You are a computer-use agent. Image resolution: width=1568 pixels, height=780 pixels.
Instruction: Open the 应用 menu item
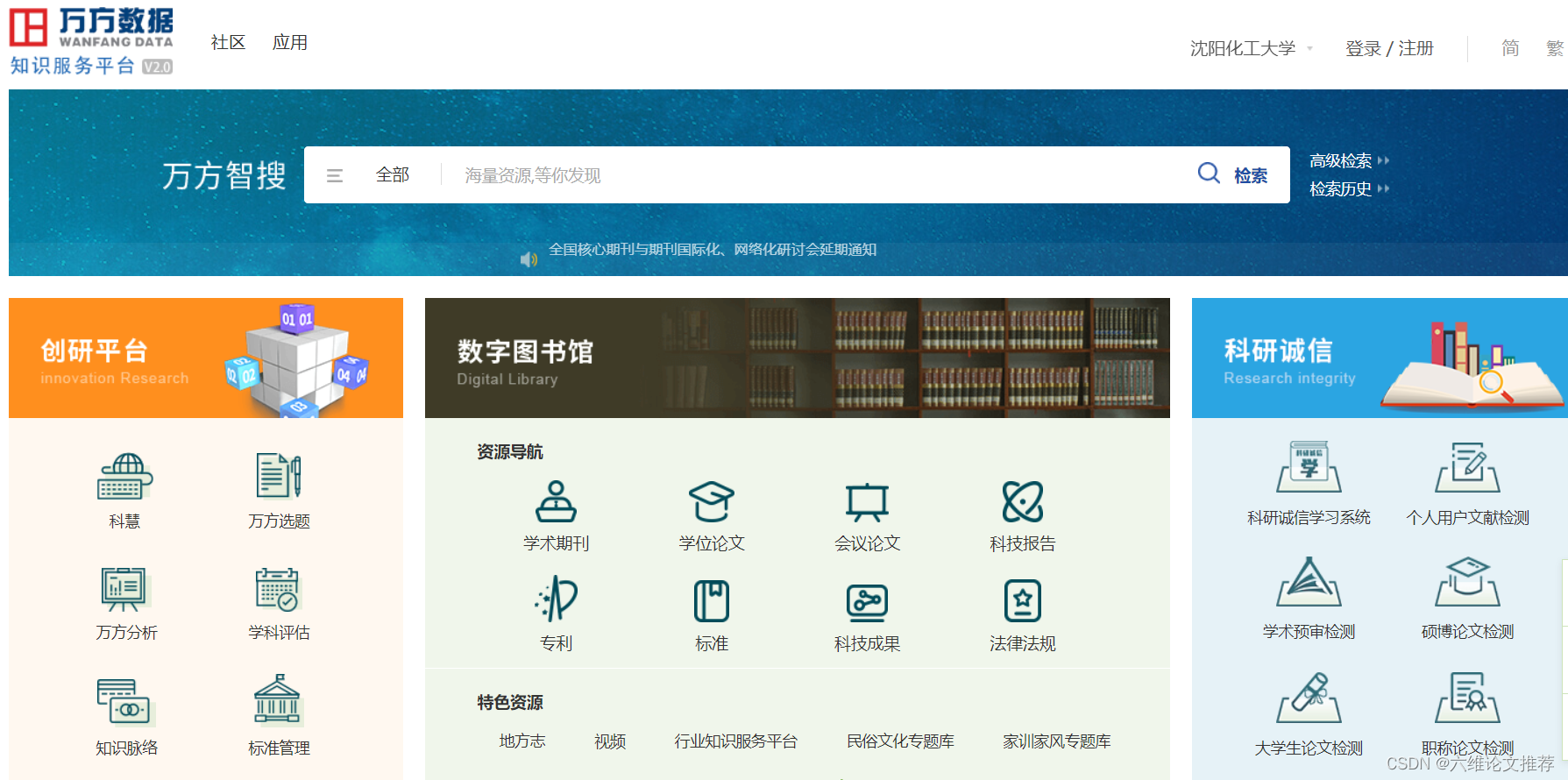point(289,42)
